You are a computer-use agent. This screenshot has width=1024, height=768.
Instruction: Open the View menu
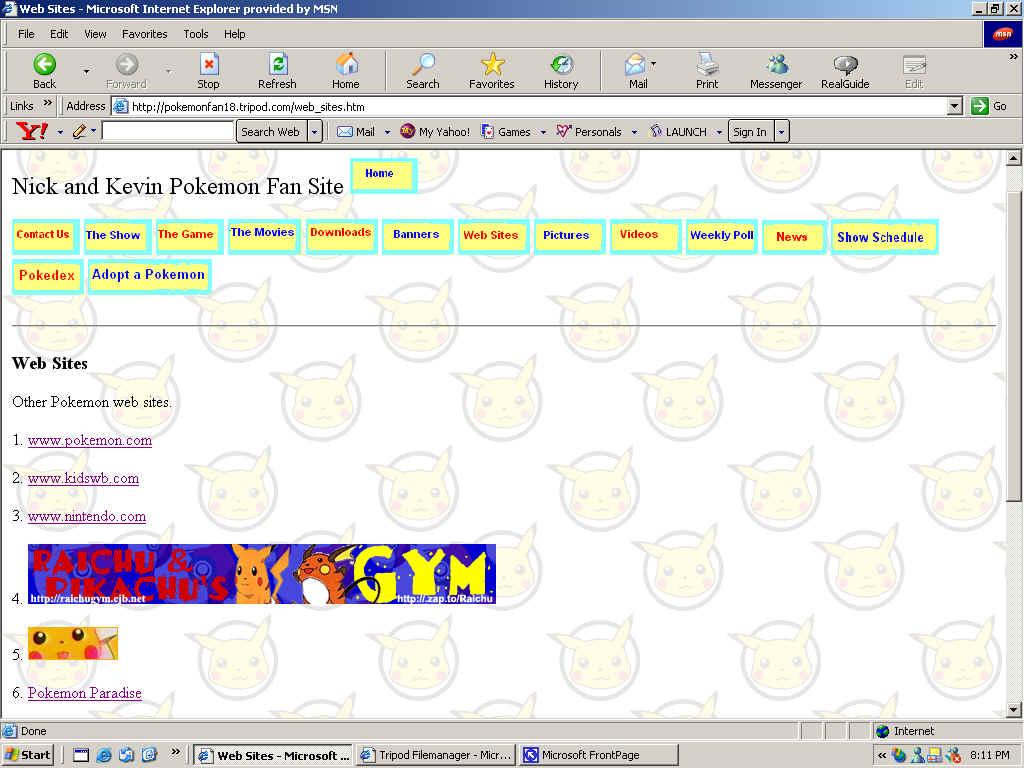(95, 34)
